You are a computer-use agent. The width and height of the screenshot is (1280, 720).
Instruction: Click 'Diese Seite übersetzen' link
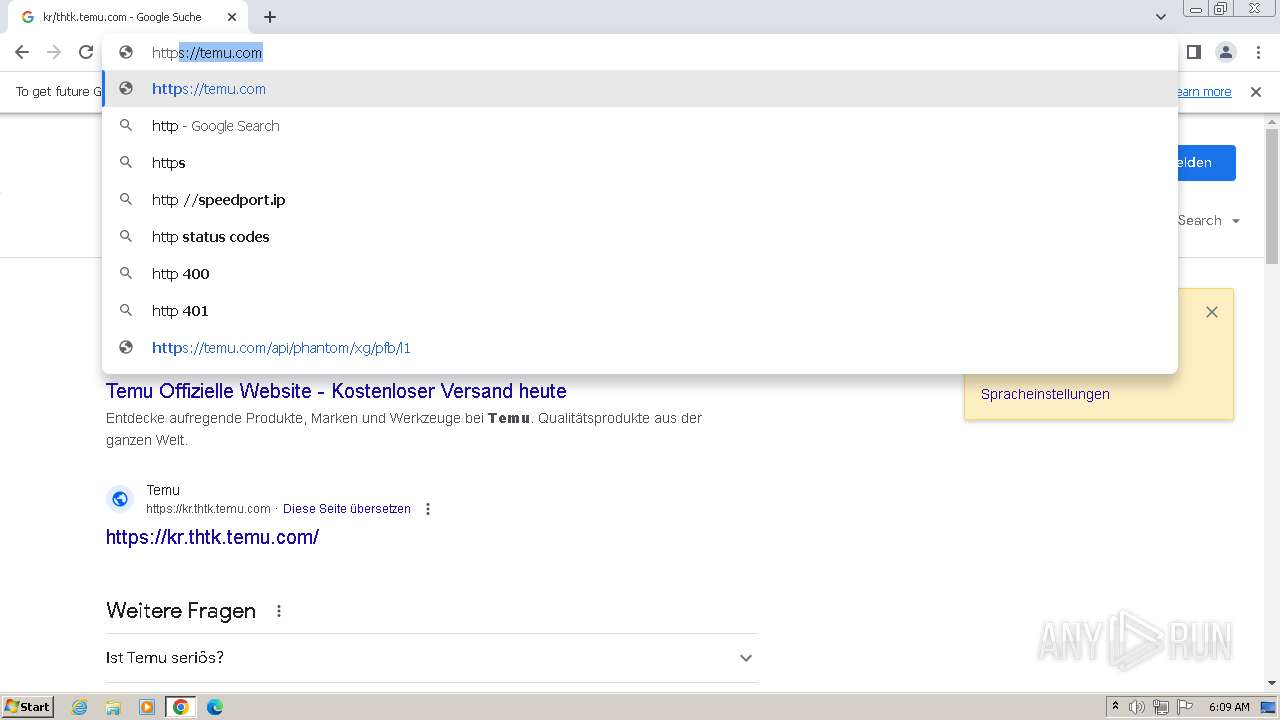[x=347, y=509]
